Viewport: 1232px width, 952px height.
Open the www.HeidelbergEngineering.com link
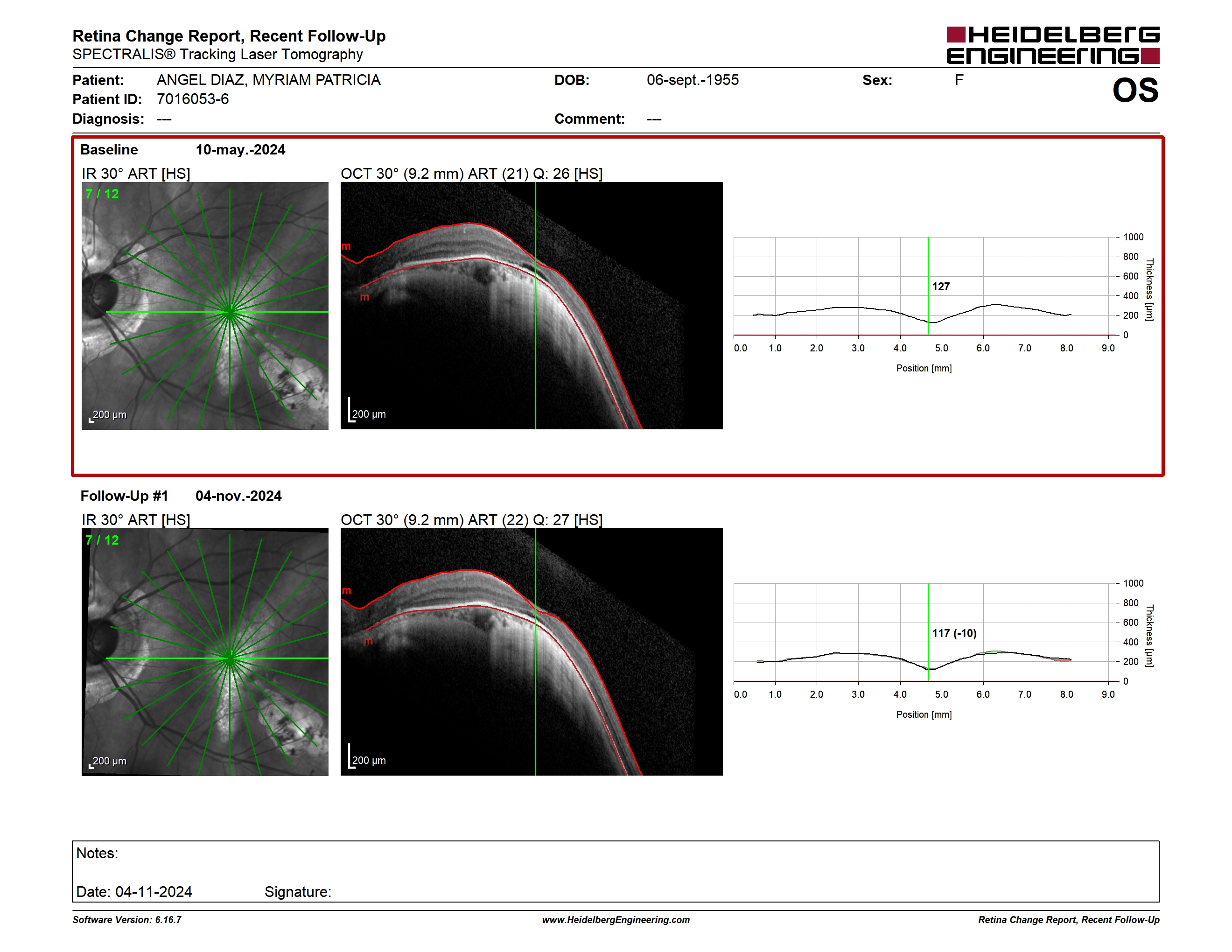[x=616, y=920]
